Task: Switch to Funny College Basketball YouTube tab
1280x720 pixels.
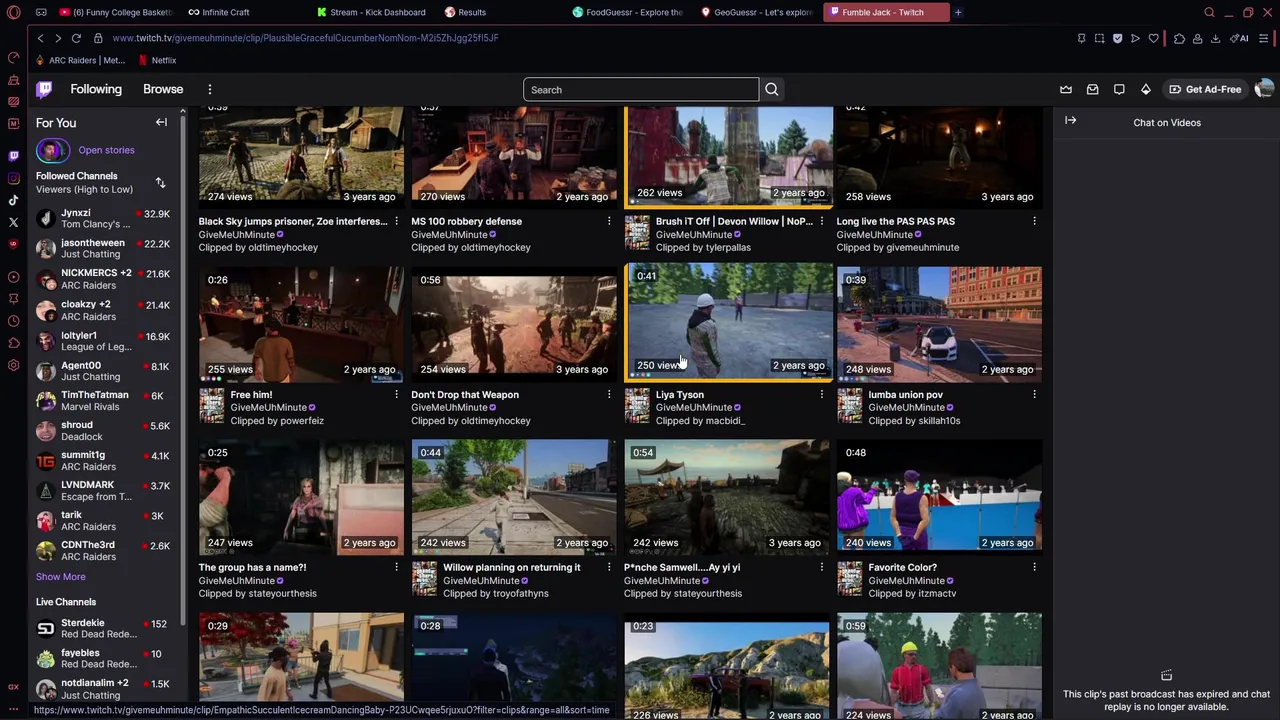Action: [116, 12]
